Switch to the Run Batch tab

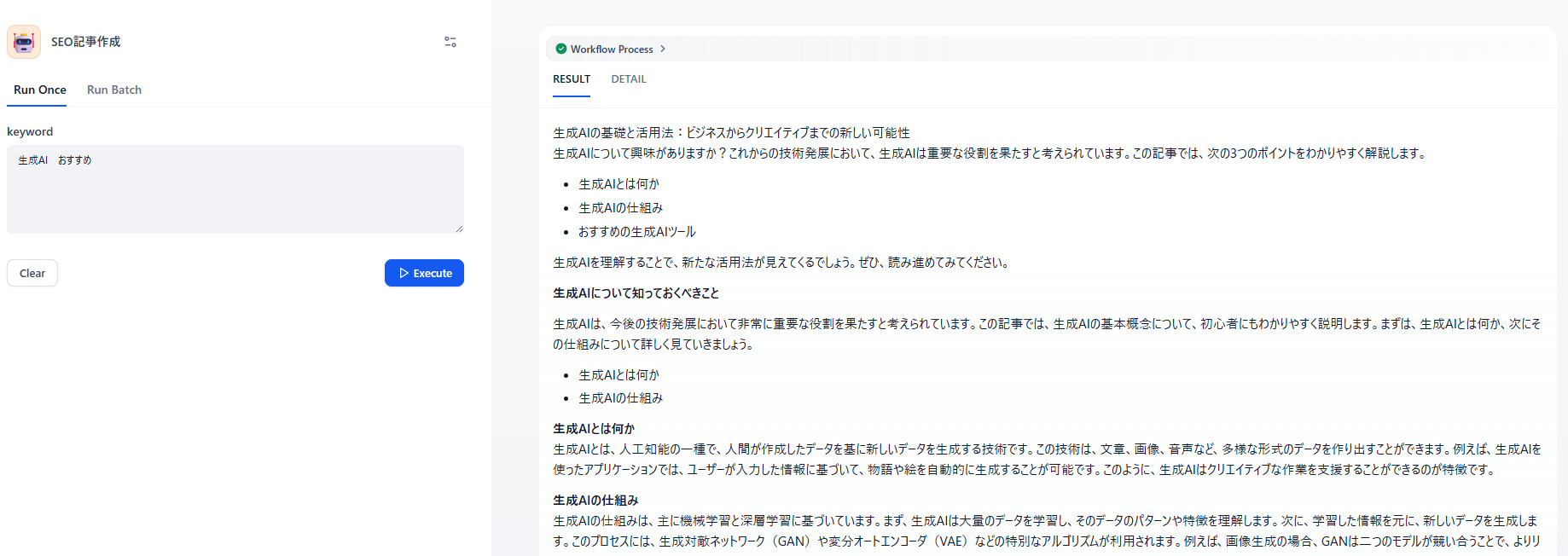[114, 90]
